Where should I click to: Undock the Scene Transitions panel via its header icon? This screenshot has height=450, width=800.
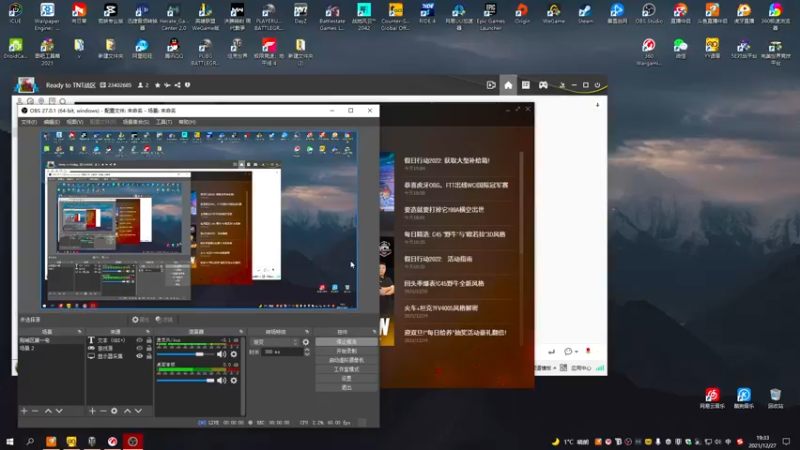[x=307, y=332]
